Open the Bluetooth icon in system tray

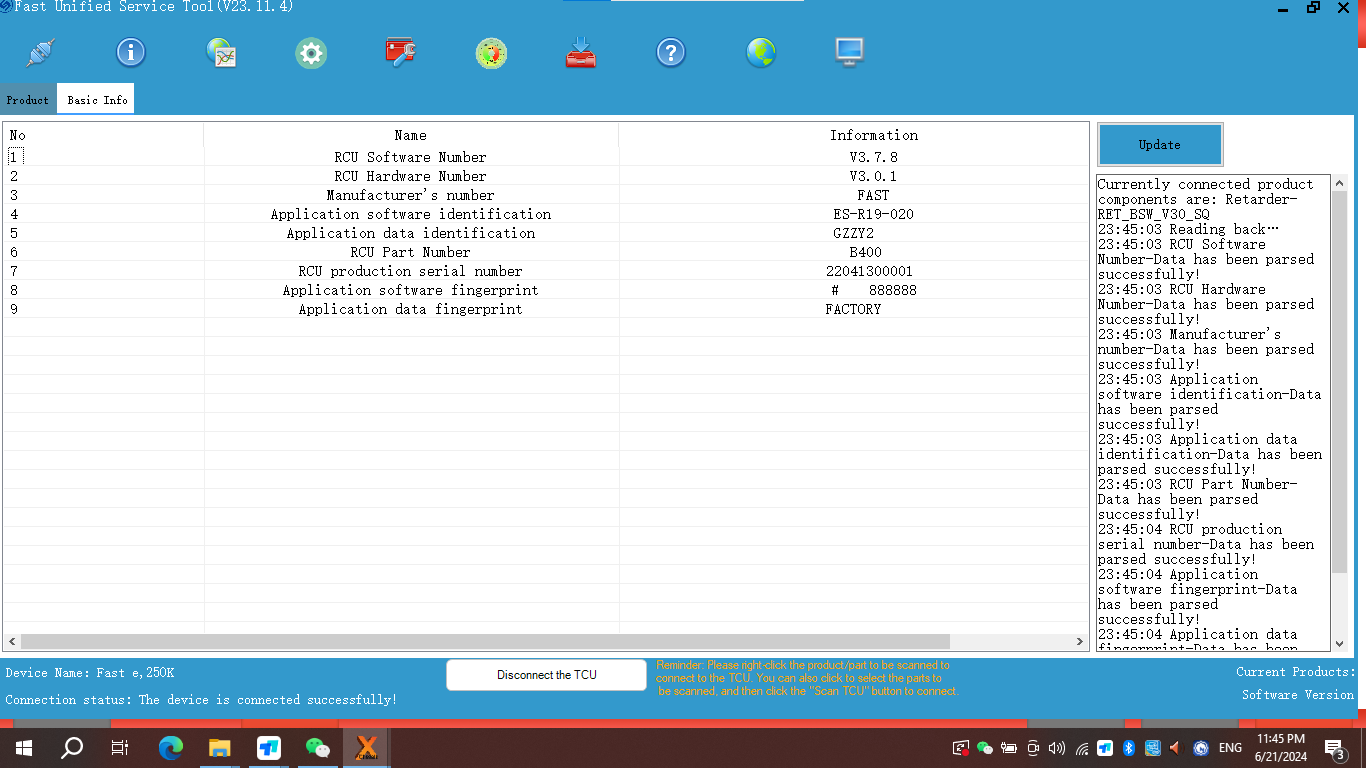1128,748
